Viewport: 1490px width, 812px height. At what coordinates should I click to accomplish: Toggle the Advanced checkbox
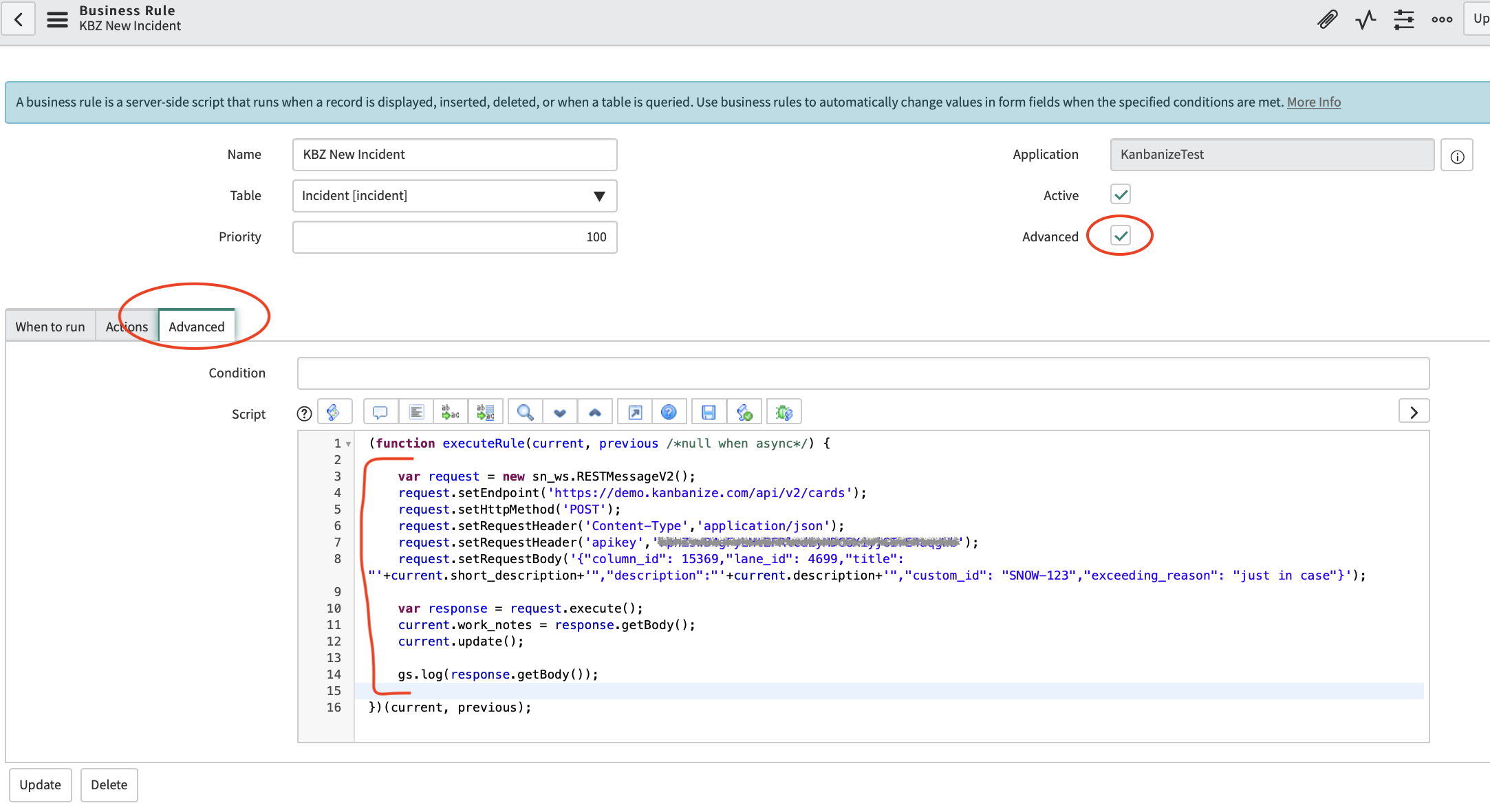click(1121, 236)
